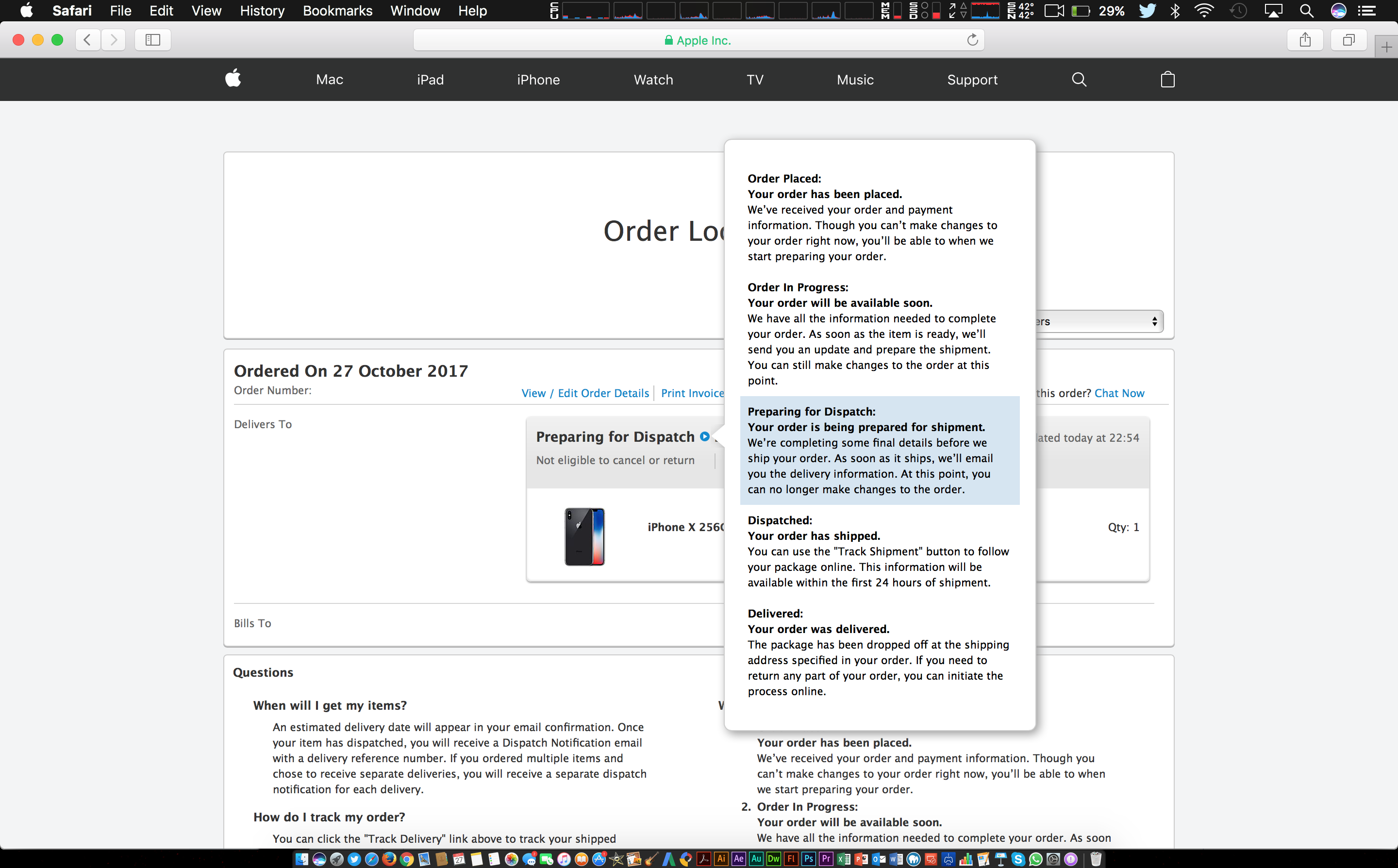Open the Wi-Fi menu bar icon
Viewport: 1398px width, 868px height.
click(x=1204, y=10)
